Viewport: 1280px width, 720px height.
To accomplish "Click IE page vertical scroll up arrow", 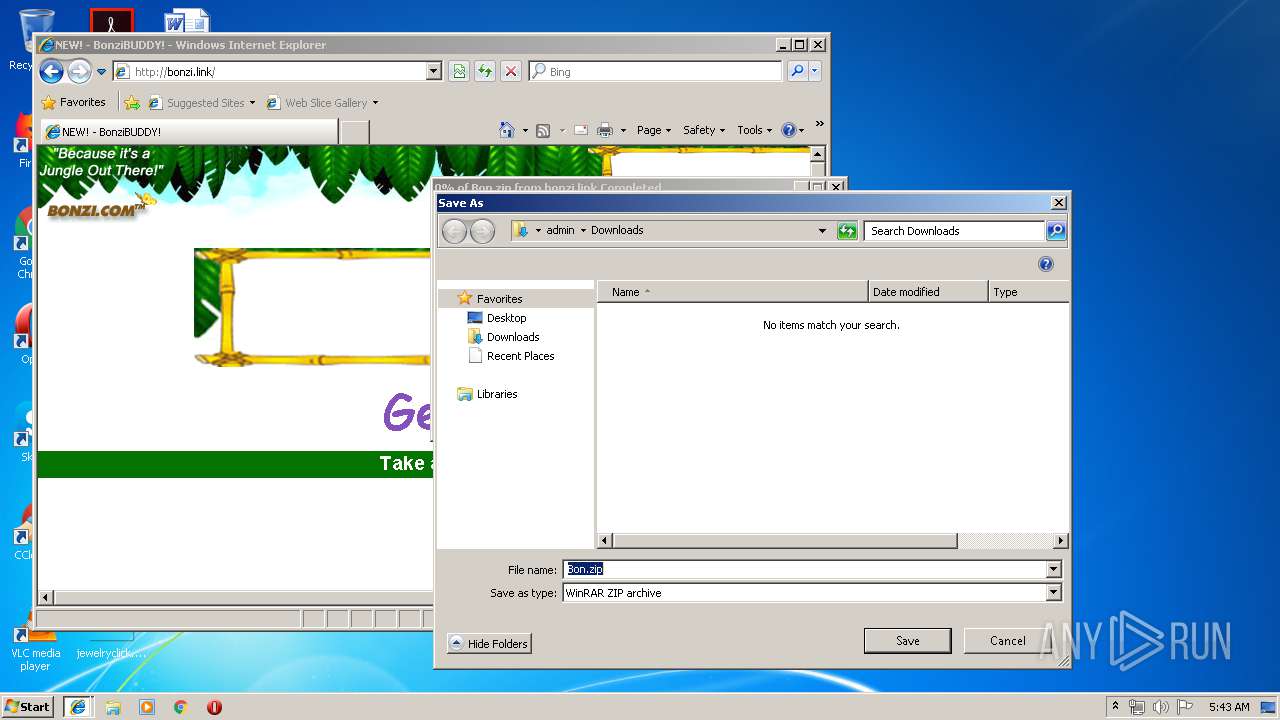I will pyautogui.click(x=818, y=154).
